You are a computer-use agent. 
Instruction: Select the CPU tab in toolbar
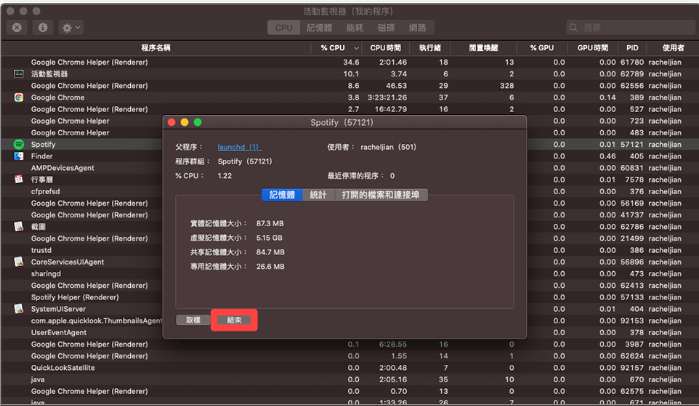pos(284,28)
